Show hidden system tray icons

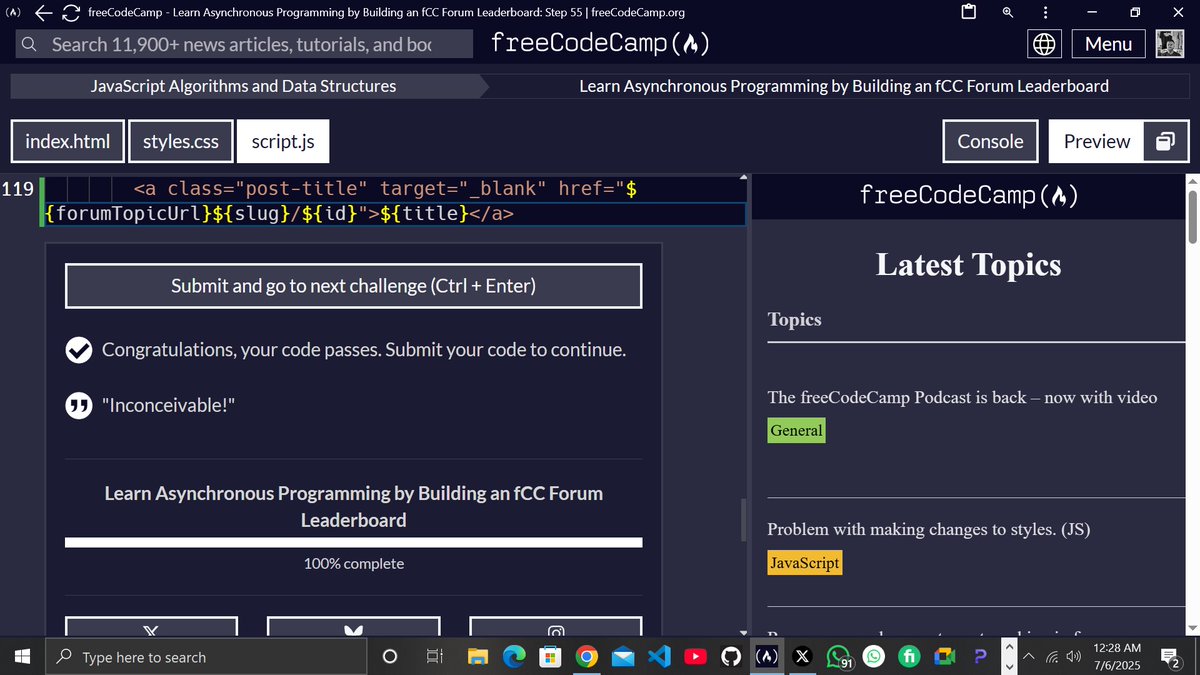click(1029, 657)
